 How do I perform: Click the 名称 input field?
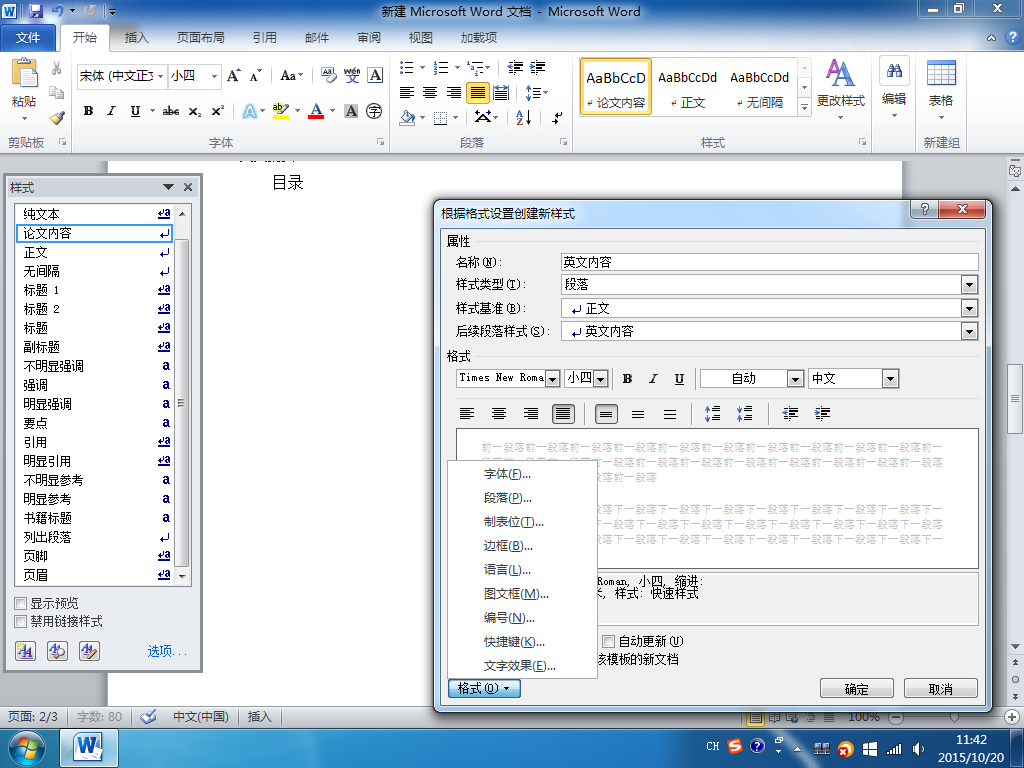(769, 263)
